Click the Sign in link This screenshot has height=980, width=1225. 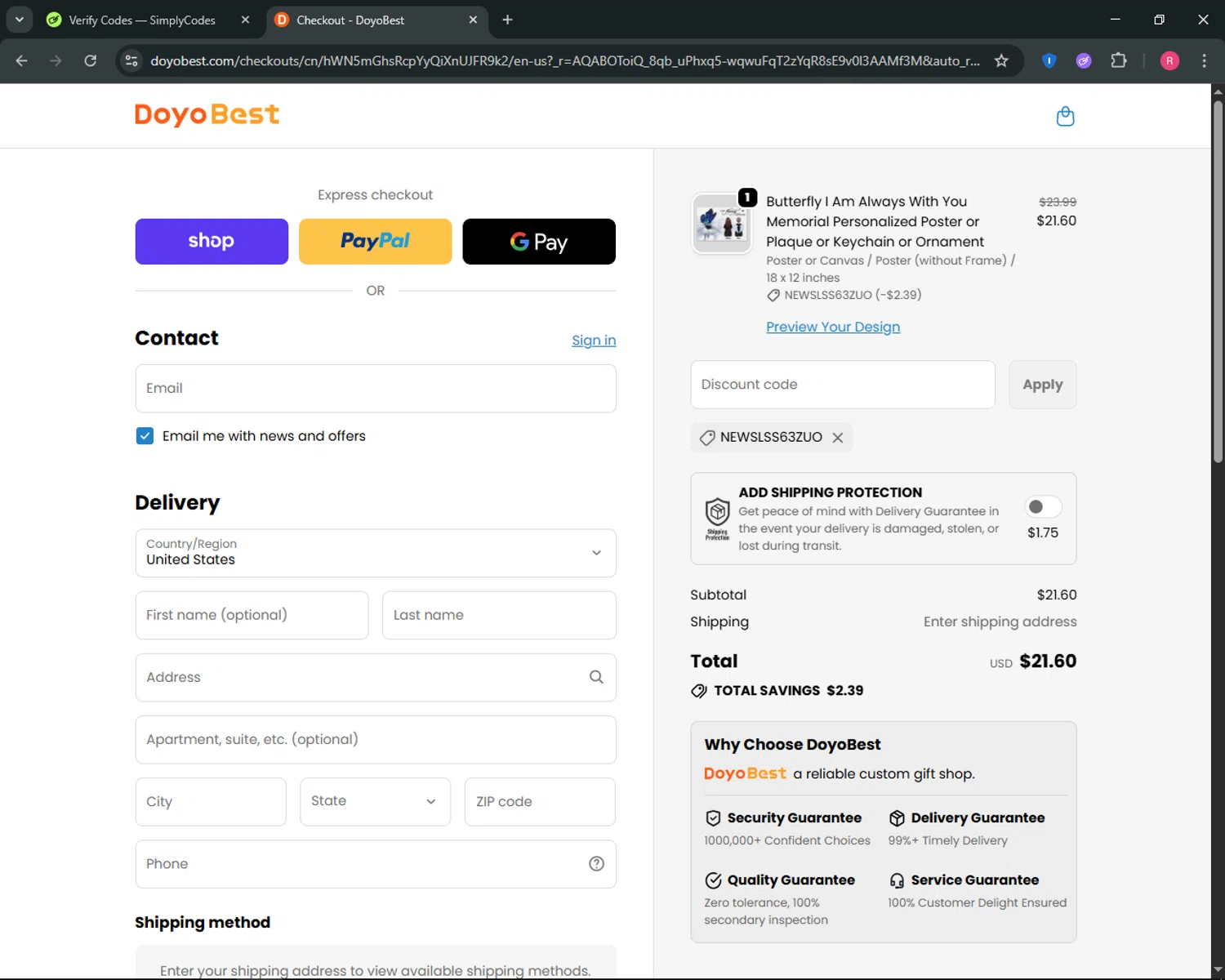(594, 341)
